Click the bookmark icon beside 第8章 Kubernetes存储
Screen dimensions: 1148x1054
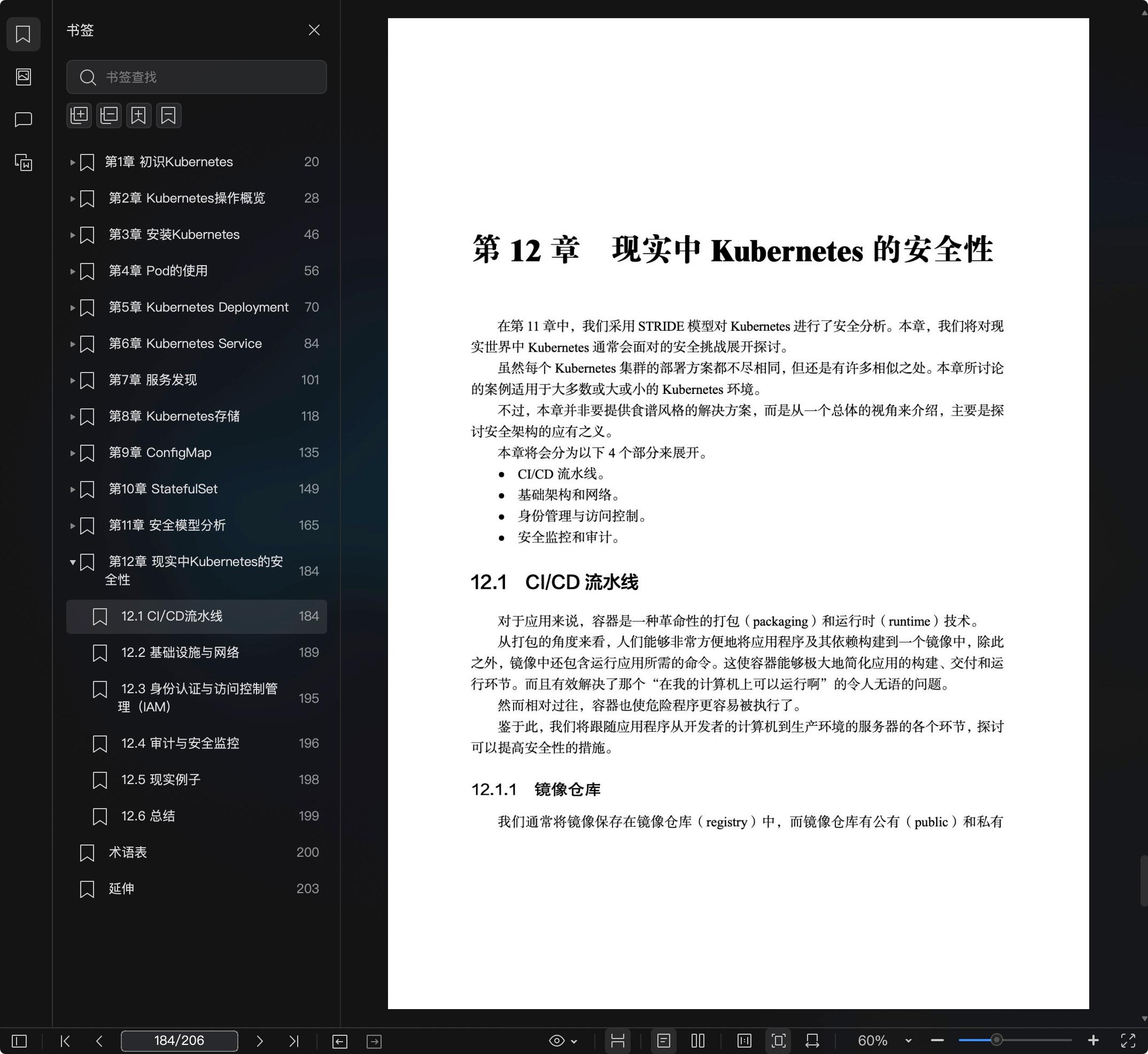(87, 417)
